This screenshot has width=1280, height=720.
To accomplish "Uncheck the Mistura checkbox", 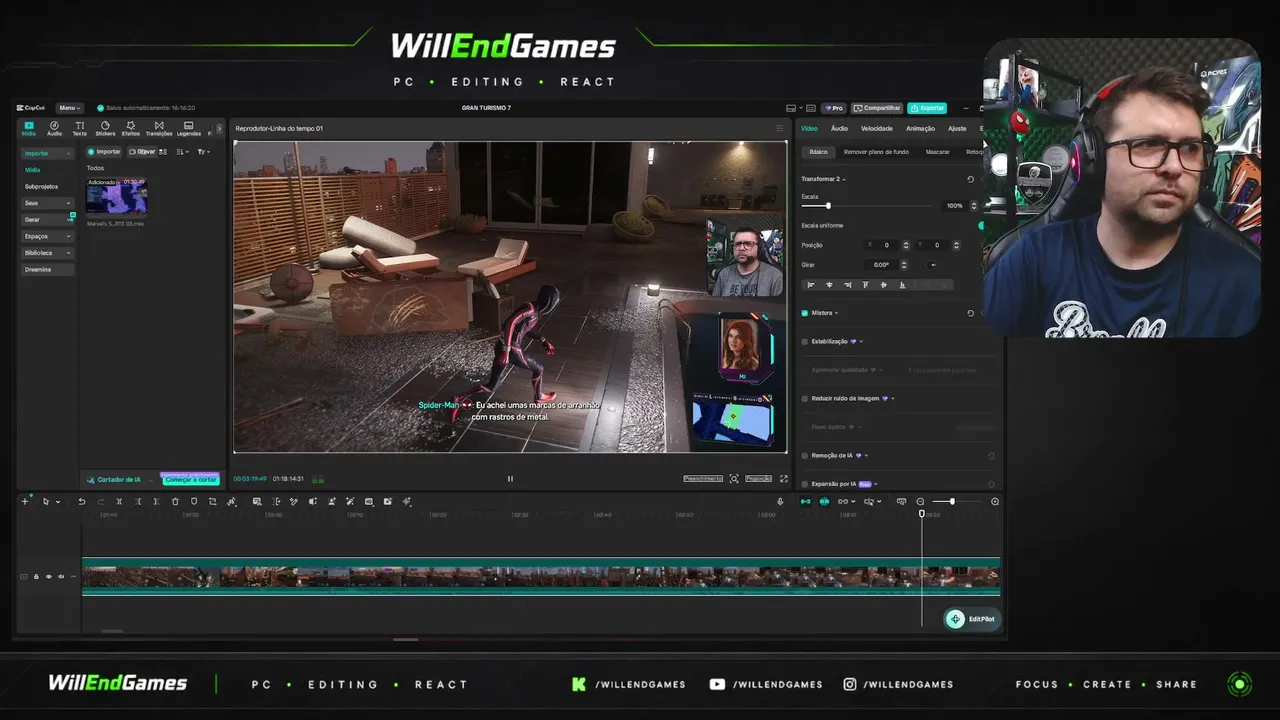I will click(805, 313).
